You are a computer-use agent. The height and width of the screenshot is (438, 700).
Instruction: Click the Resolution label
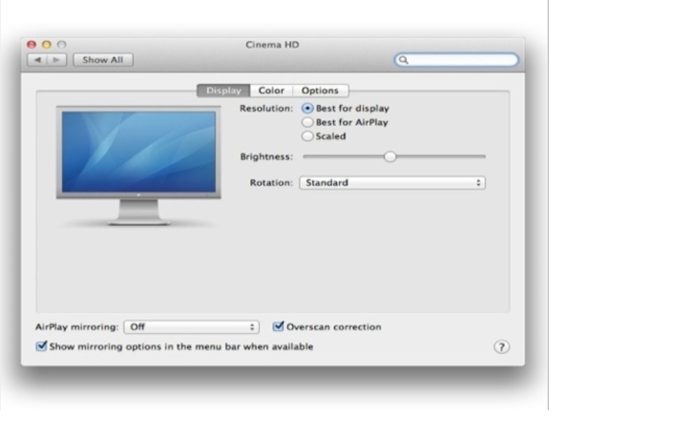266,108
